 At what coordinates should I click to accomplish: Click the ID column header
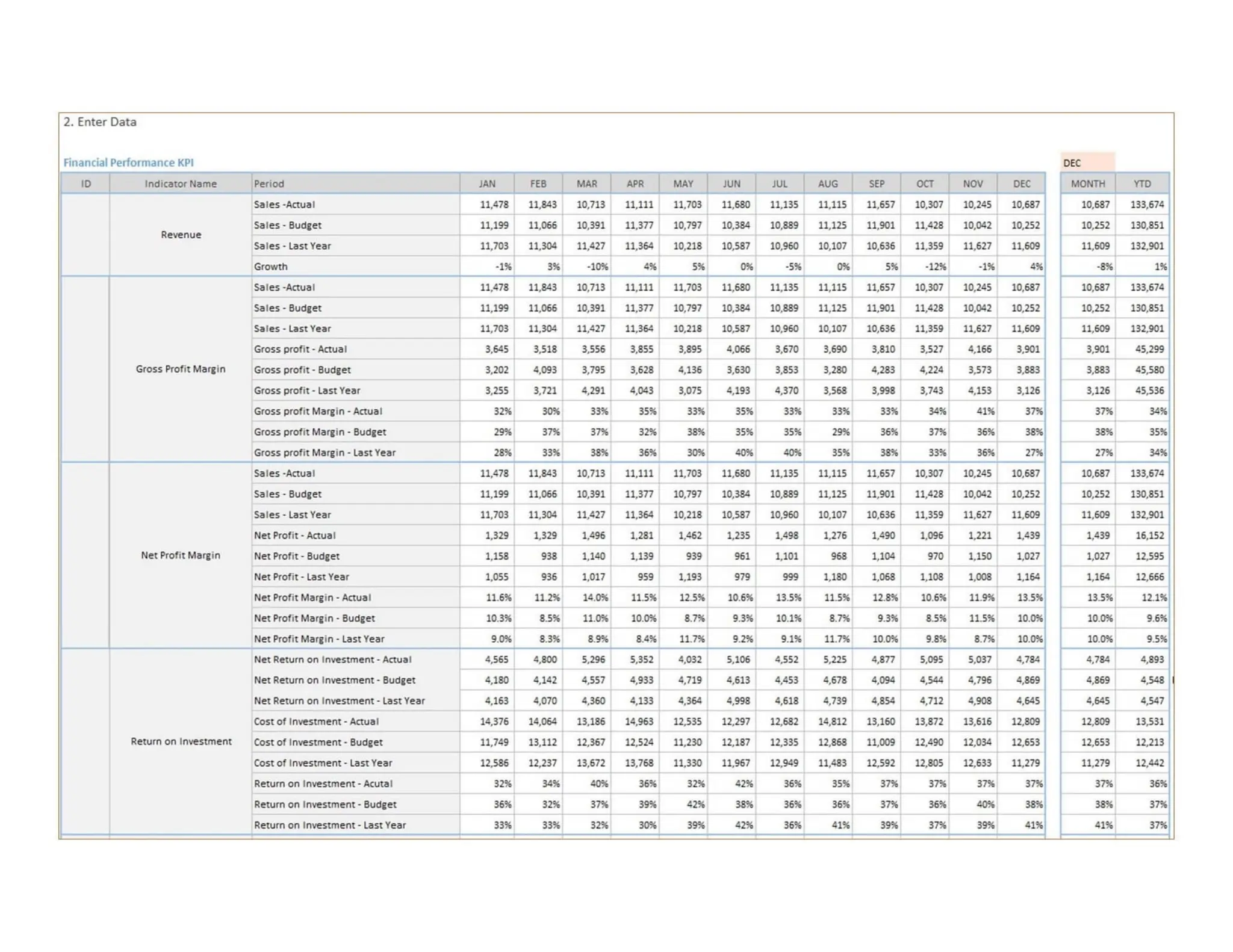pos(85,184)
